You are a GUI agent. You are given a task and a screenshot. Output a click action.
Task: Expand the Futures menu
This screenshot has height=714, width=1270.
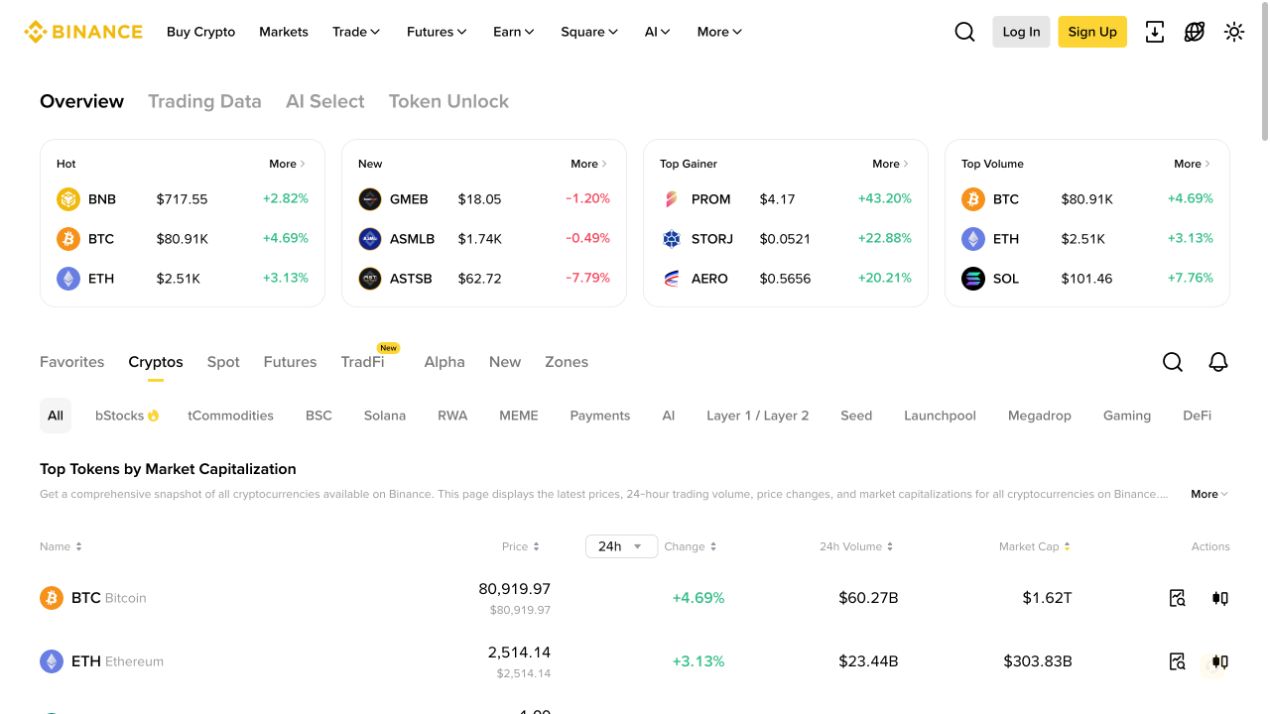[437, 32]
